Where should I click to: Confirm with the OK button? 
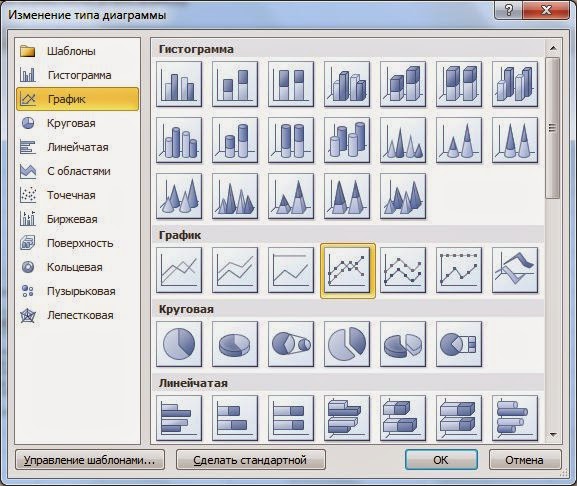(441, 460)
